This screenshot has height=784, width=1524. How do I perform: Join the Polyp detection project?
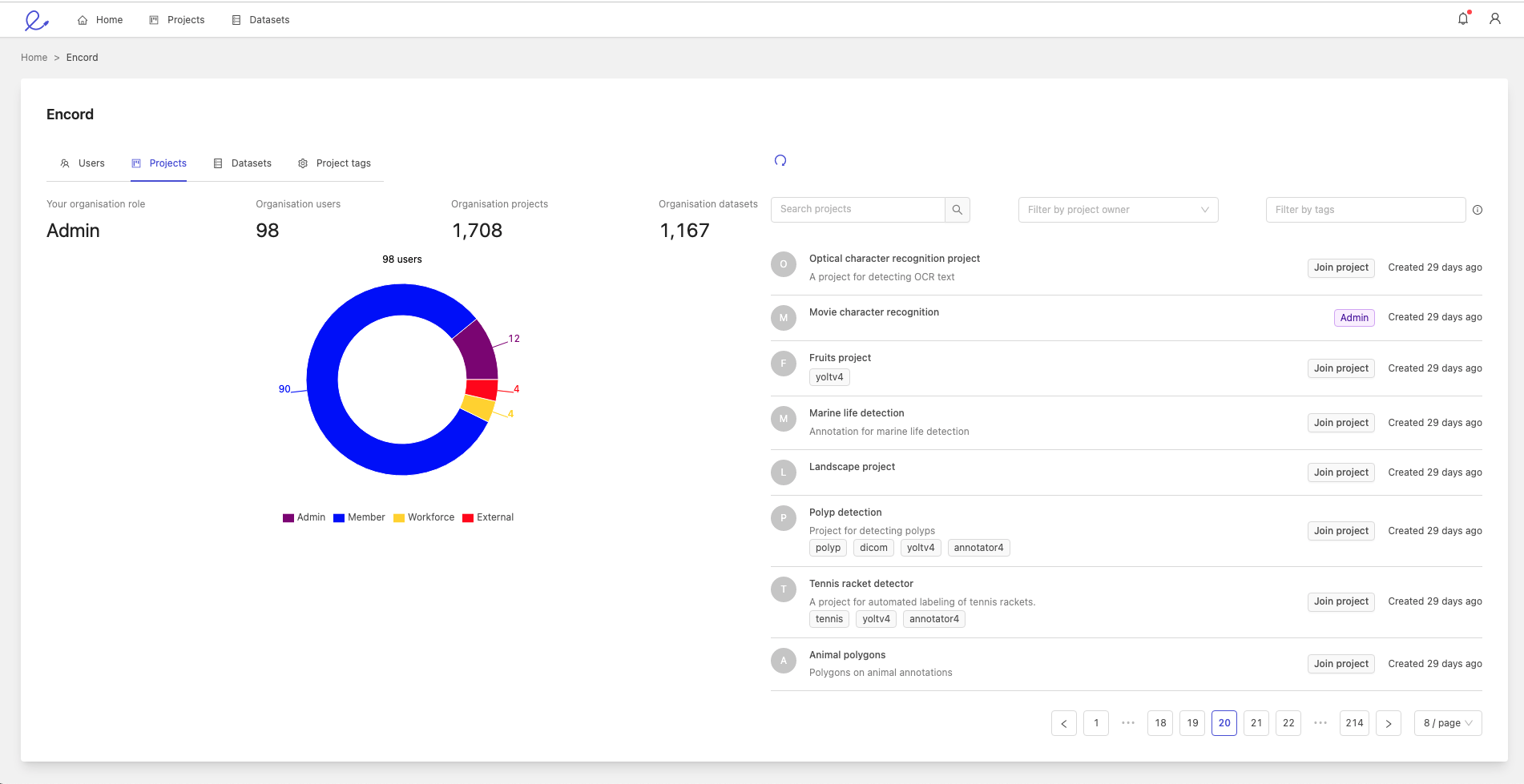pyautogui.click(x=1341, y=531)
